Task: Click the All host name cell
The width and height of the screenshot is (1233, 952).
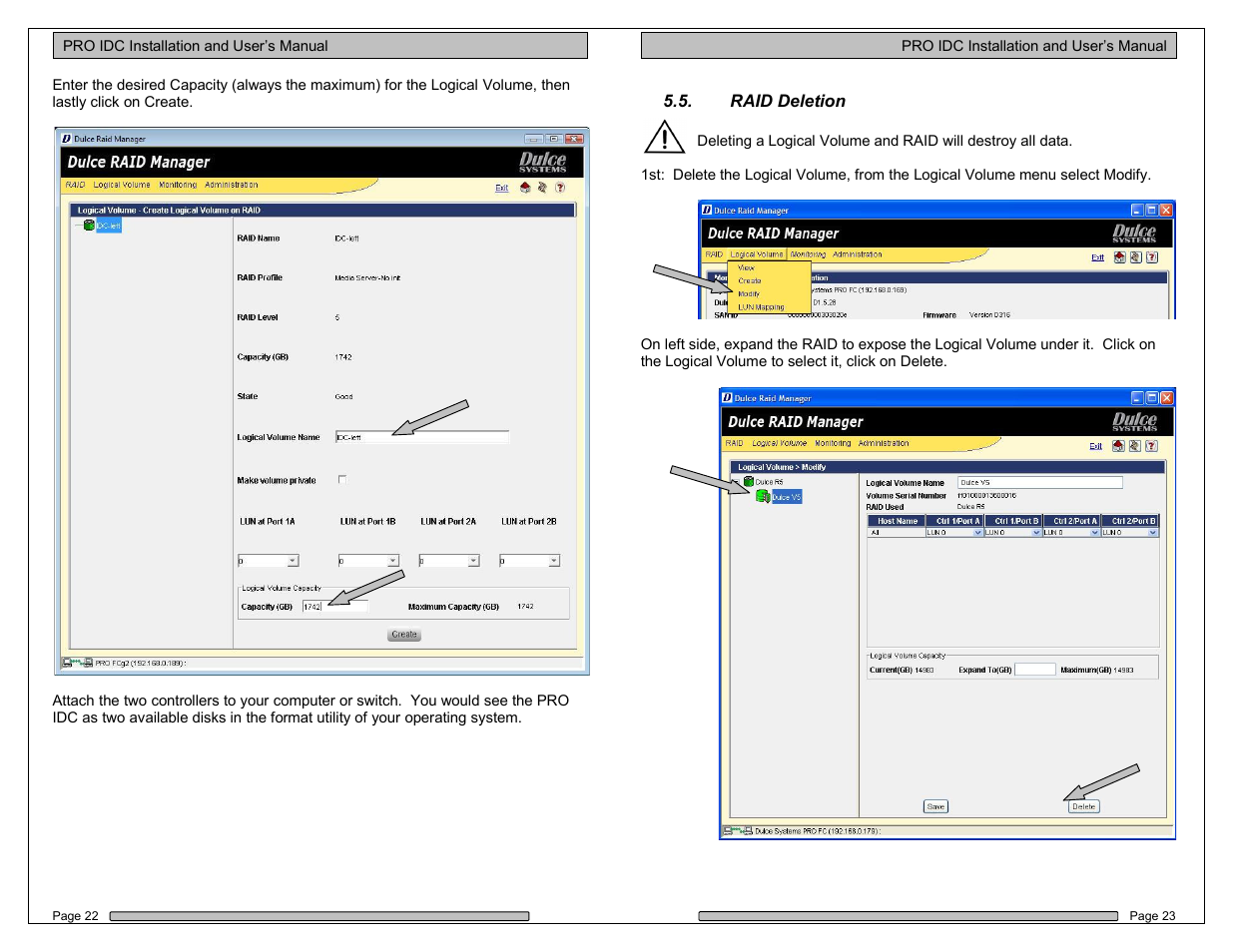Action: pos(897,533)
